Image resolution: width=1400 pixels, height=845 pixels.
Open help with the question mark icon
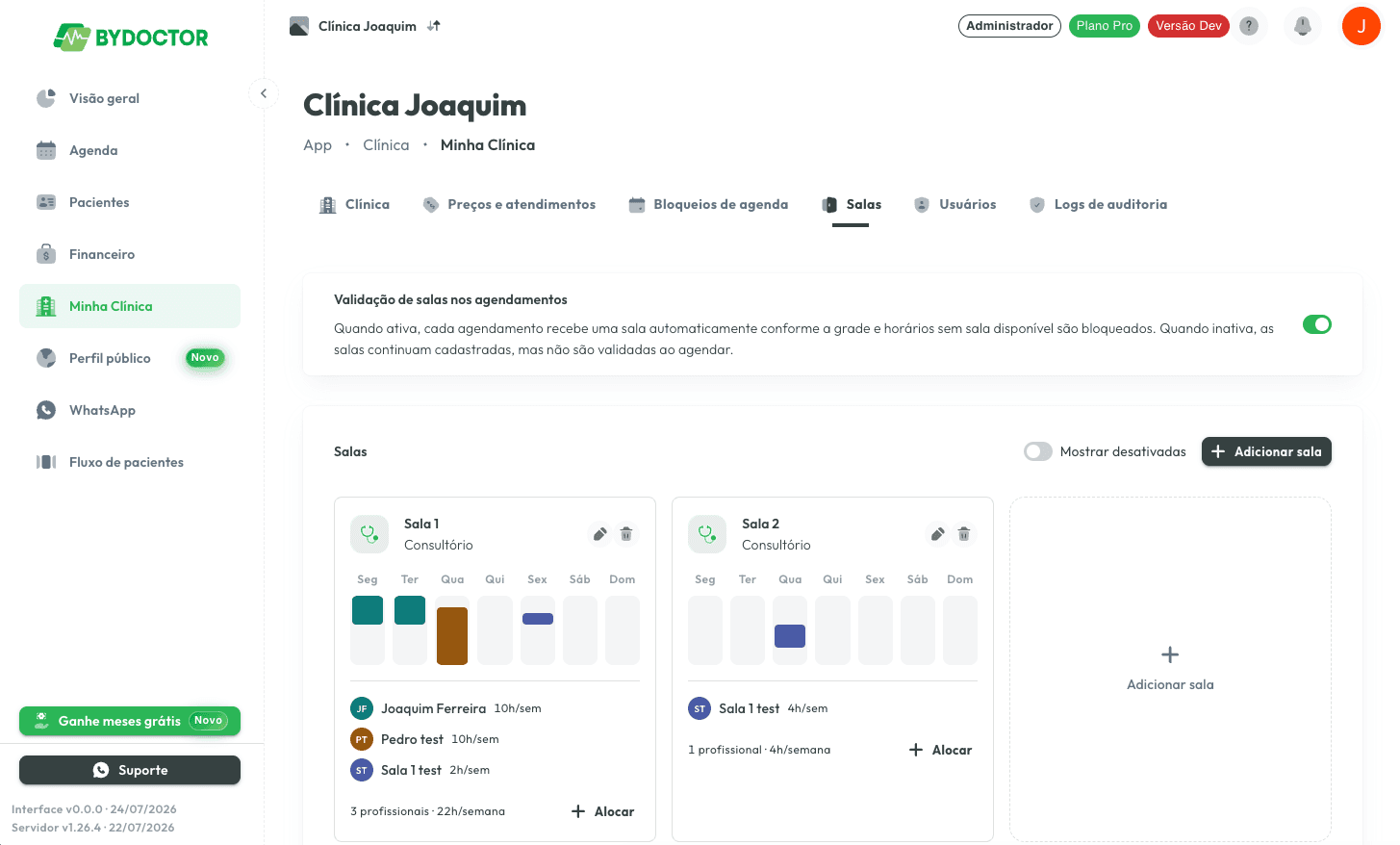pos(1249,26)
